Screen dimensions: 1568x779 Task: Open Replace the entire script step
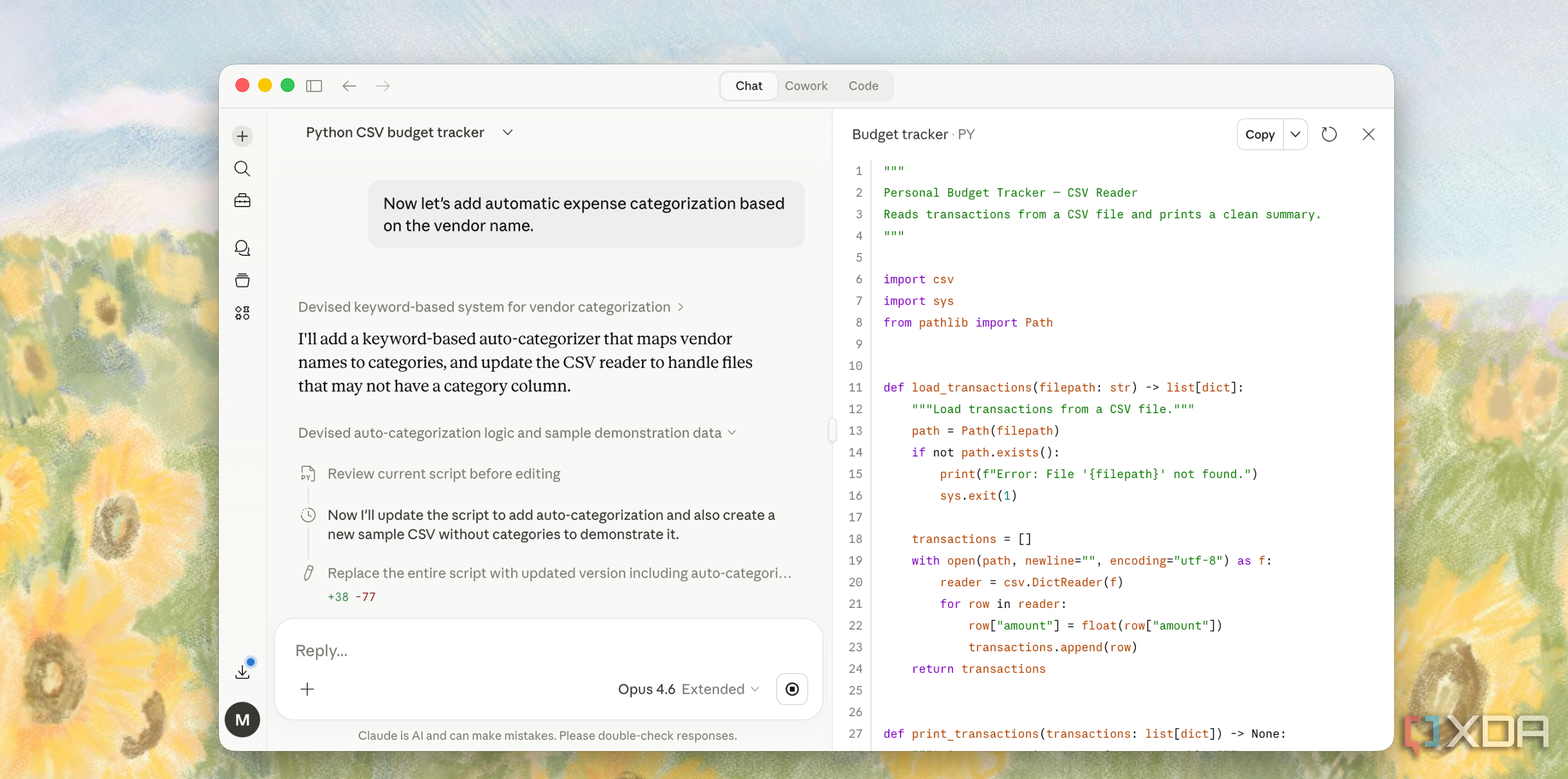click(x=559, y=572)
